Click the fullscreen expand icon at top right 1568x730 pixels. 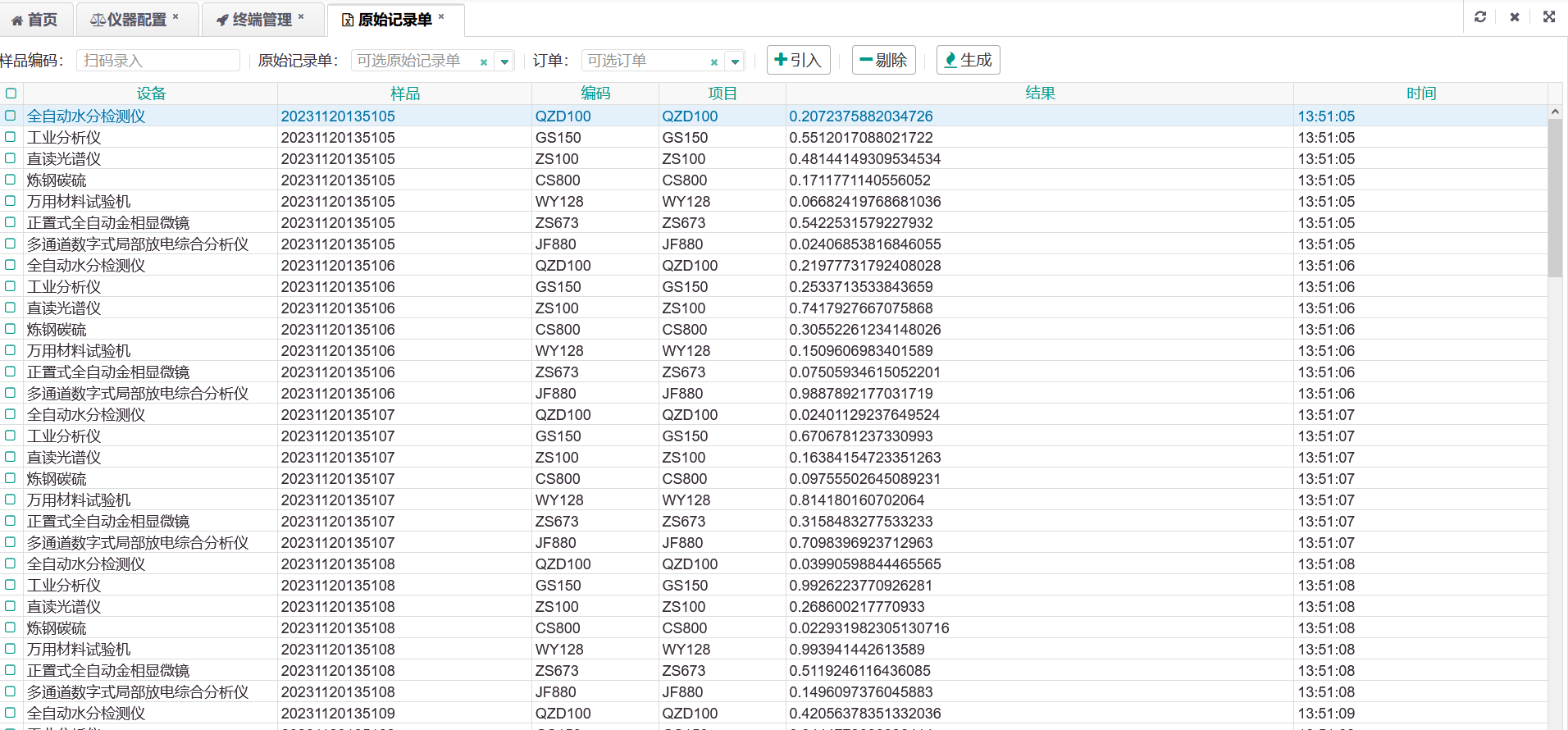point(1549,16)
